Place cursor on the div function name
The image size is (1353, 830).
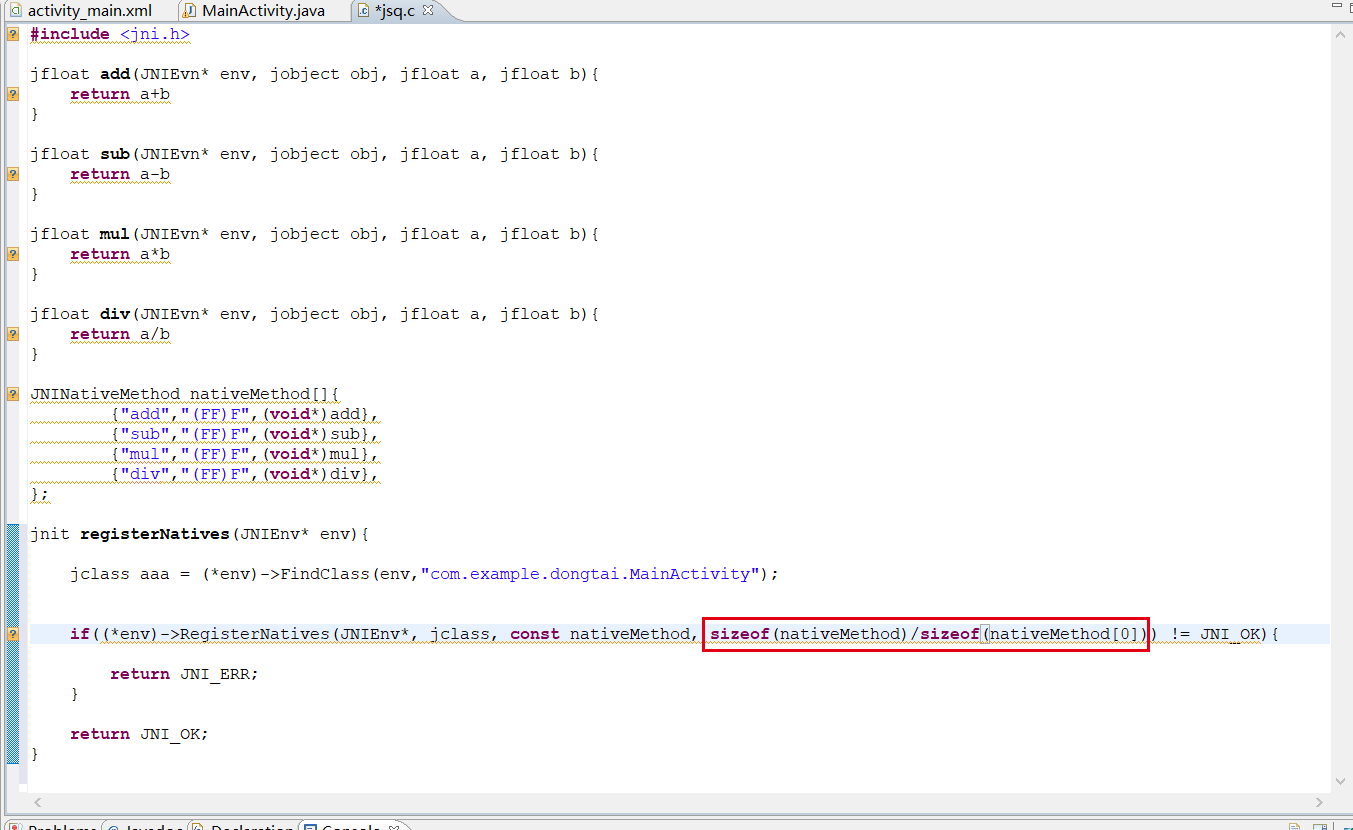click(115, 314)
